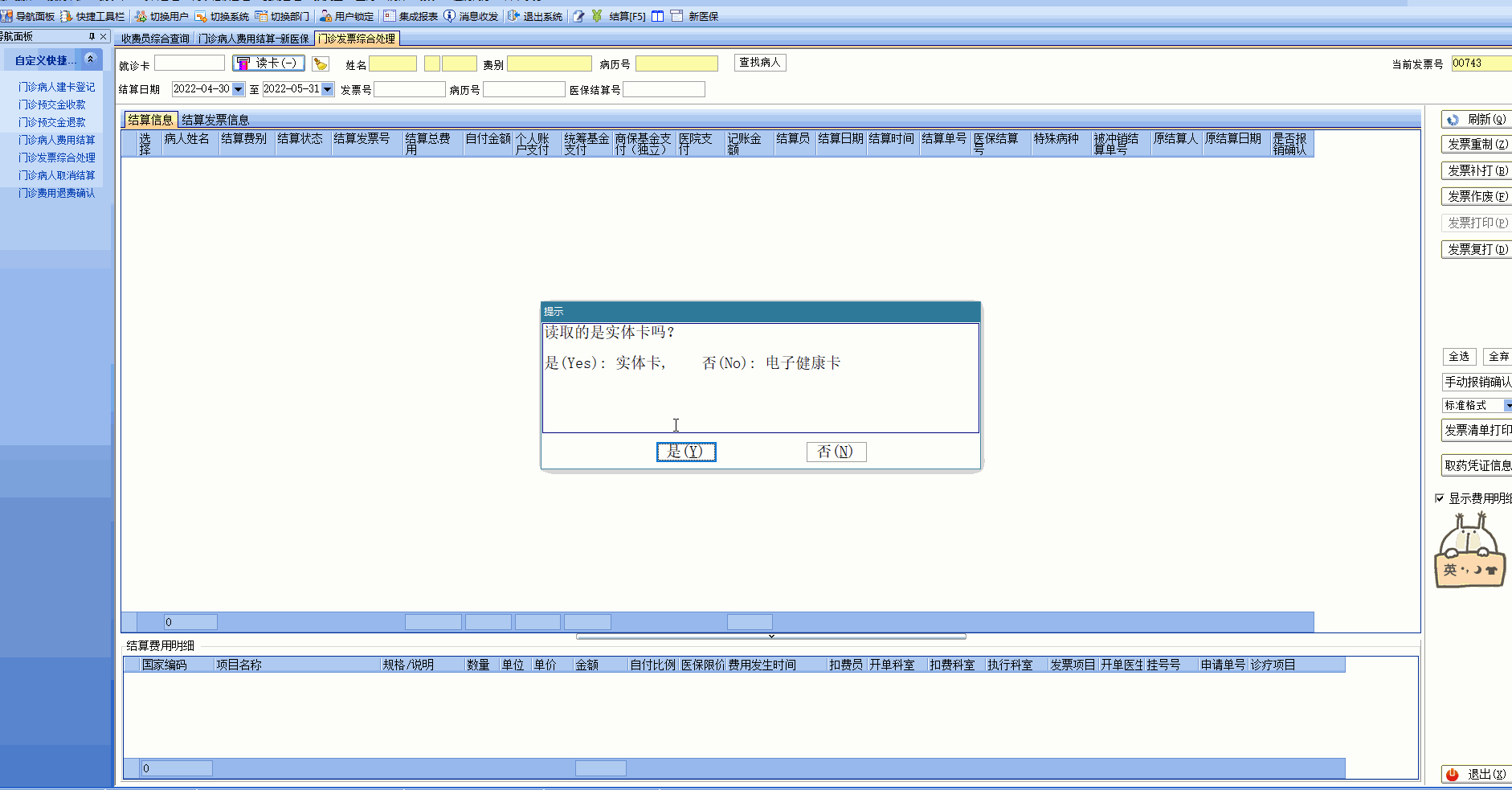Viewport: 1512px width, 790px height.
Task: Click the 费用发生时间 column header
Action: click(776, 665)
